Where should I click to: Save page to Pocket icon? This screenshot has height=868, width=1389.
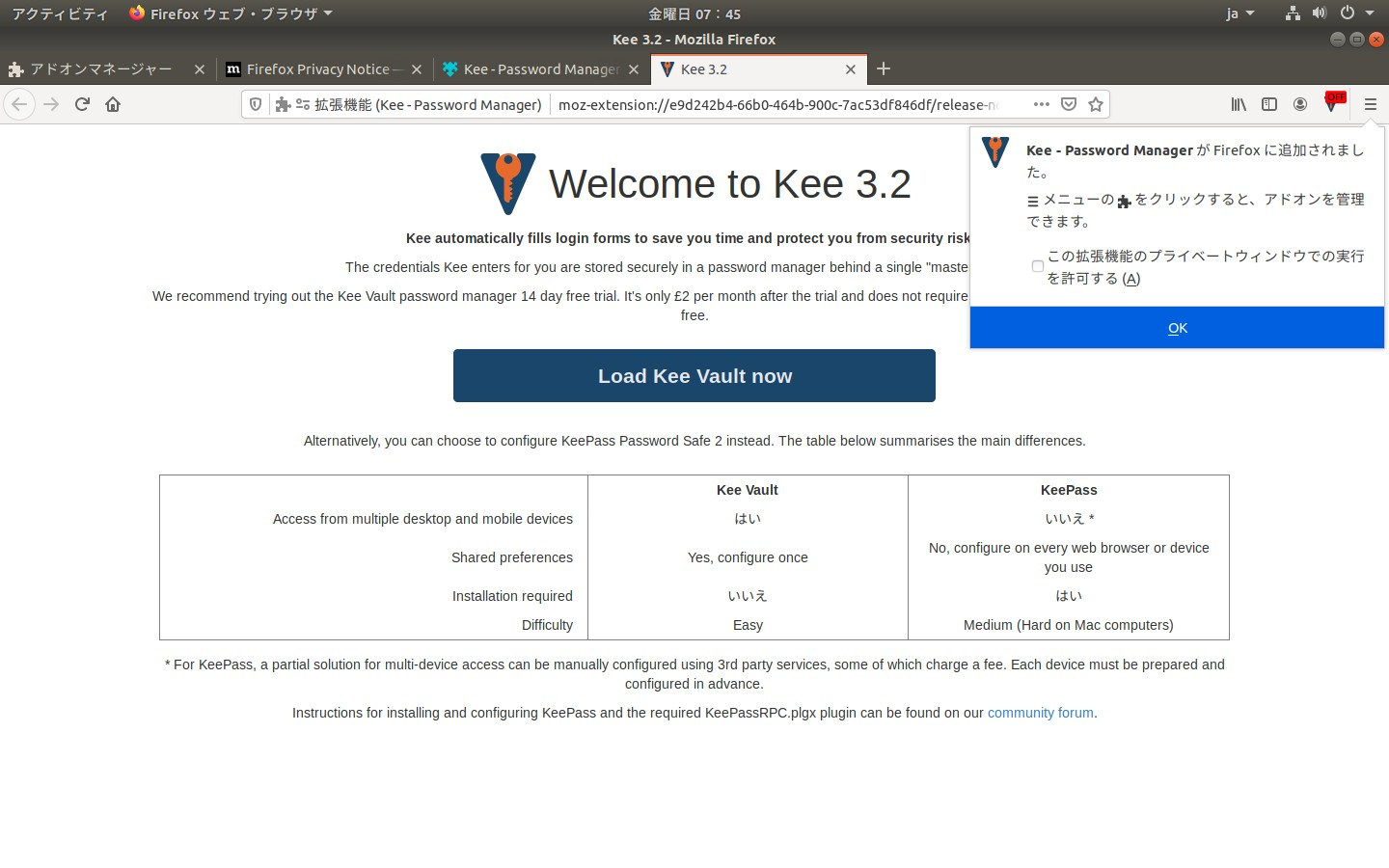1069,104
